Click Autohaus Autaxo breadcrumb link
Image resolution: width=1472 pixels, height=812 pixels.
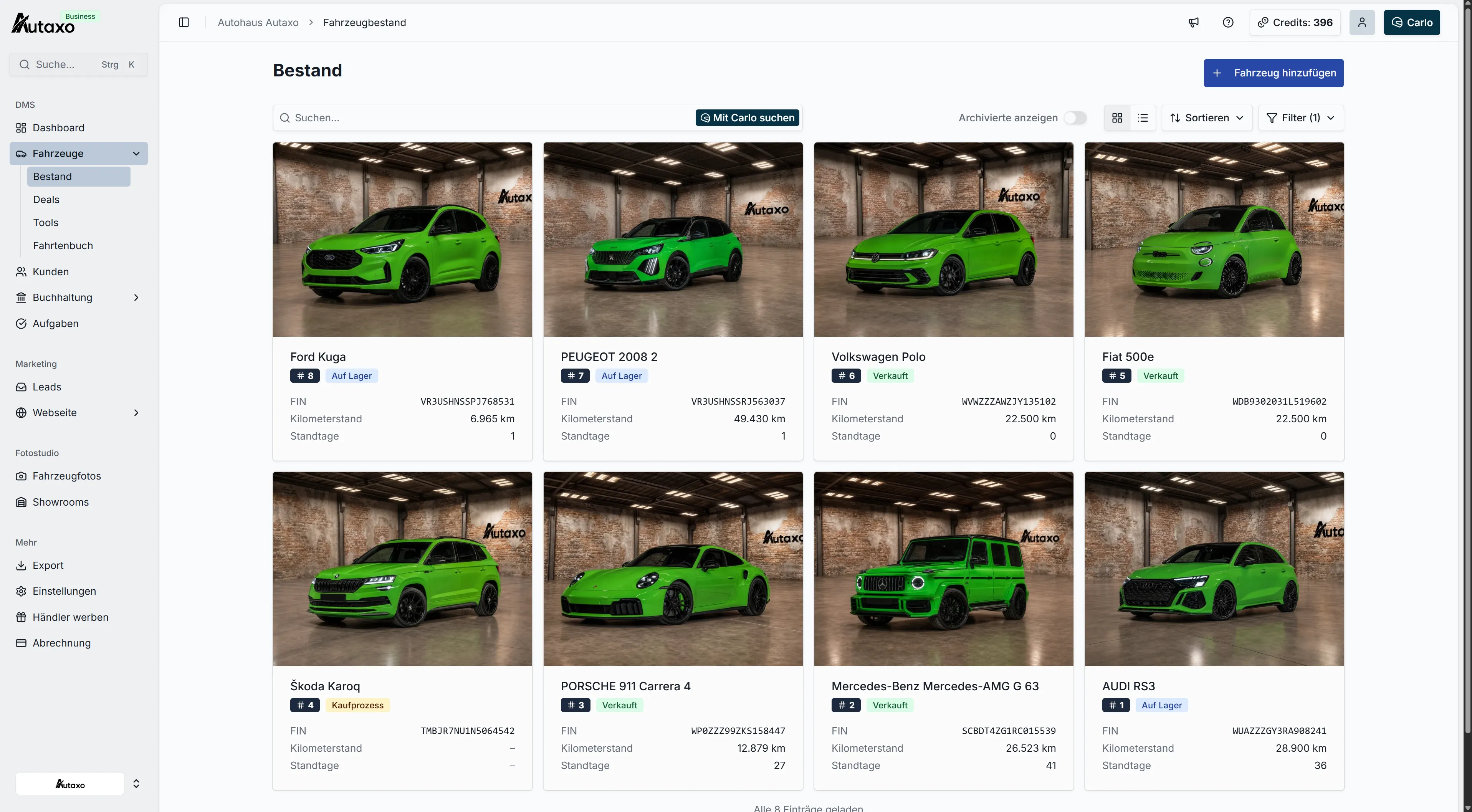coord(258,22)
